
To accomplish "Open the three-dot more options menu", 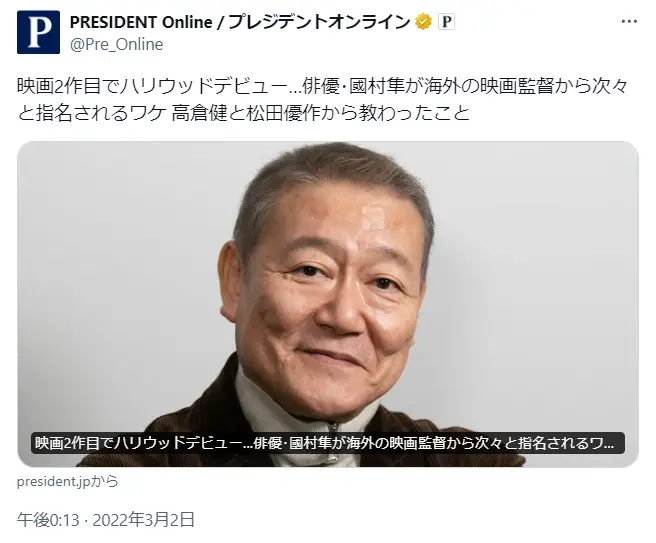I will pyautogui.click(x=629, y=22).
